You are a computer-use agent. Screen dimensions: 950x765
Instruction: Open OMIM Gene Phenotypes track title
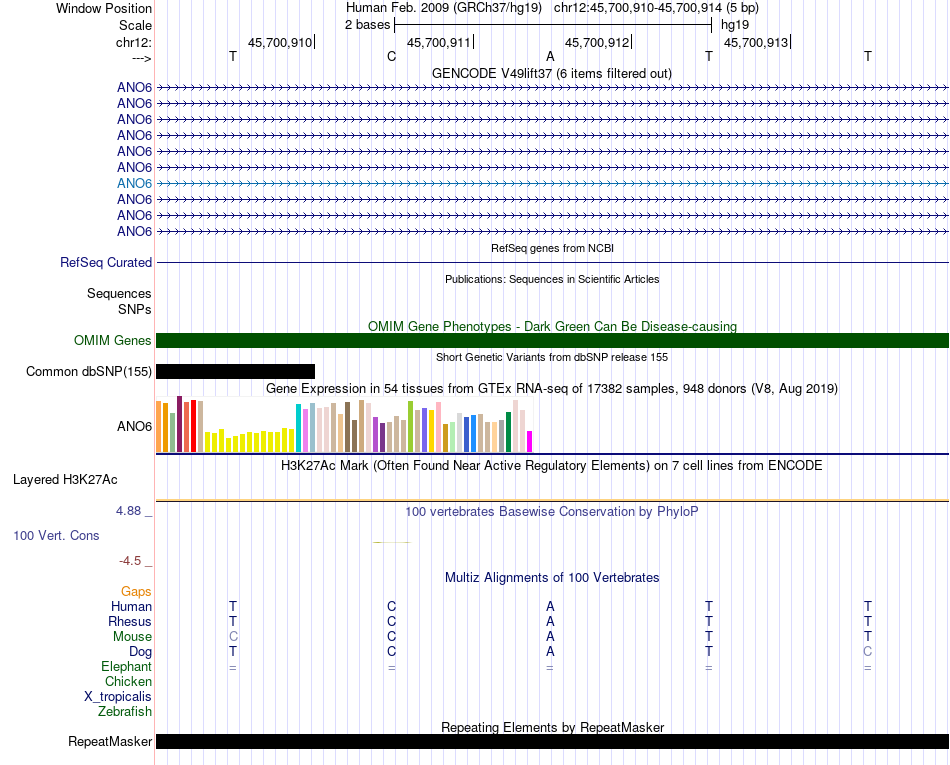coord(552,326)
